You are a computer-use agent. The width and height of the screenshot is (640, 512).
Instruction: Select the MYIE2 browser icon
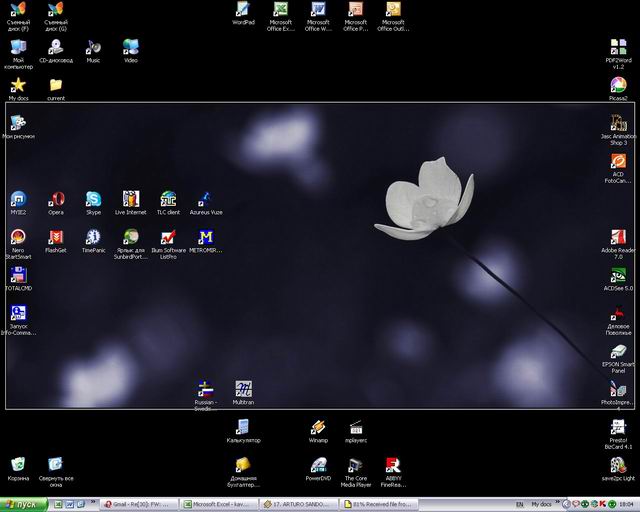18,203
